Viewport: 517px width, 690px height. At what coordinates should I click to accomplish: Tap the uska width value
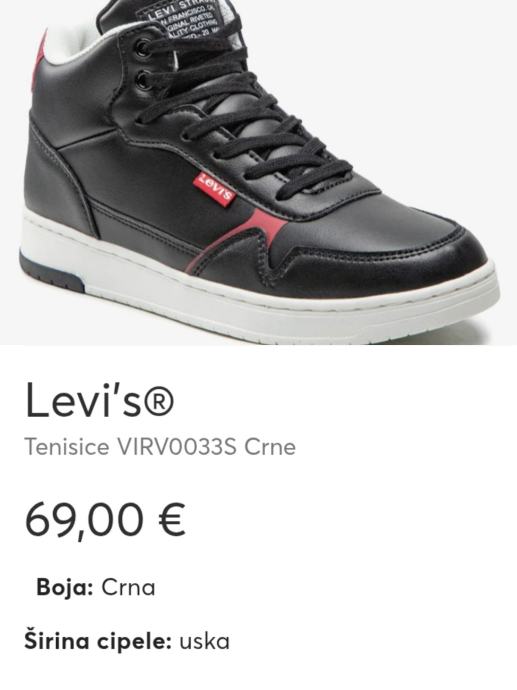[x=204, y=642]
